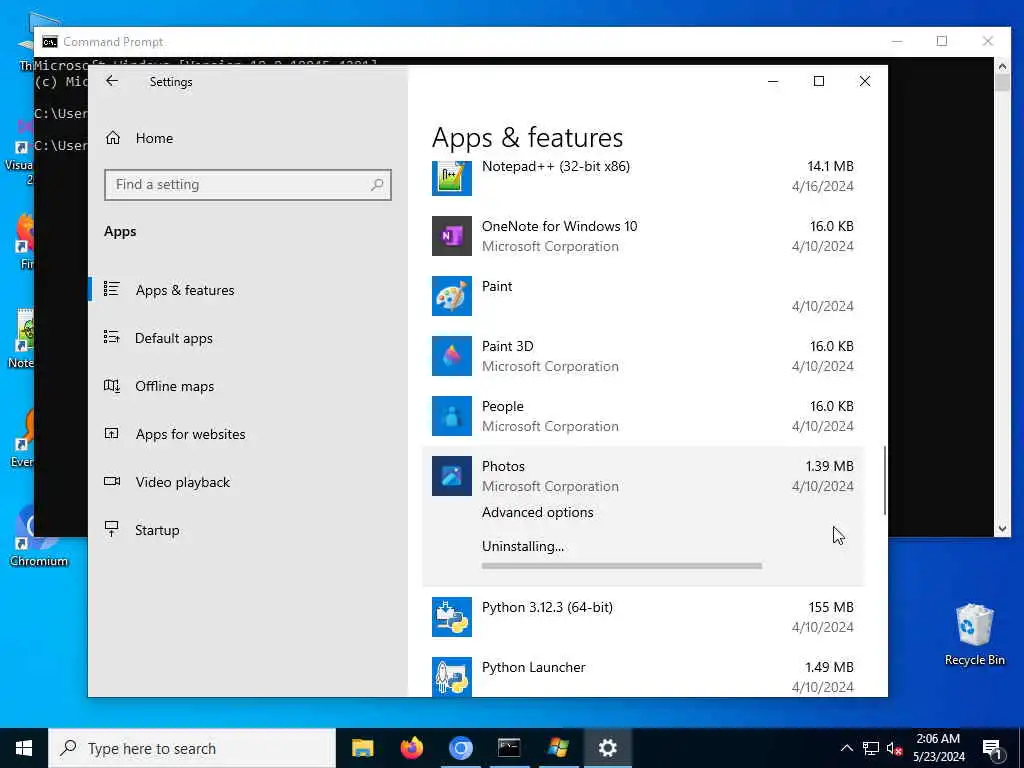
Task: Go back using Settings back arrow
Action: 112,81
